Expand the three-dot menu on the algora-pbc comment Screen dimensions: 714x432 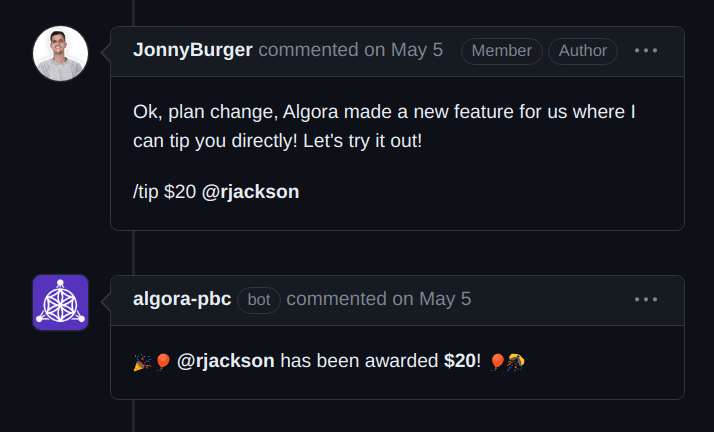(x=646, y=299)
